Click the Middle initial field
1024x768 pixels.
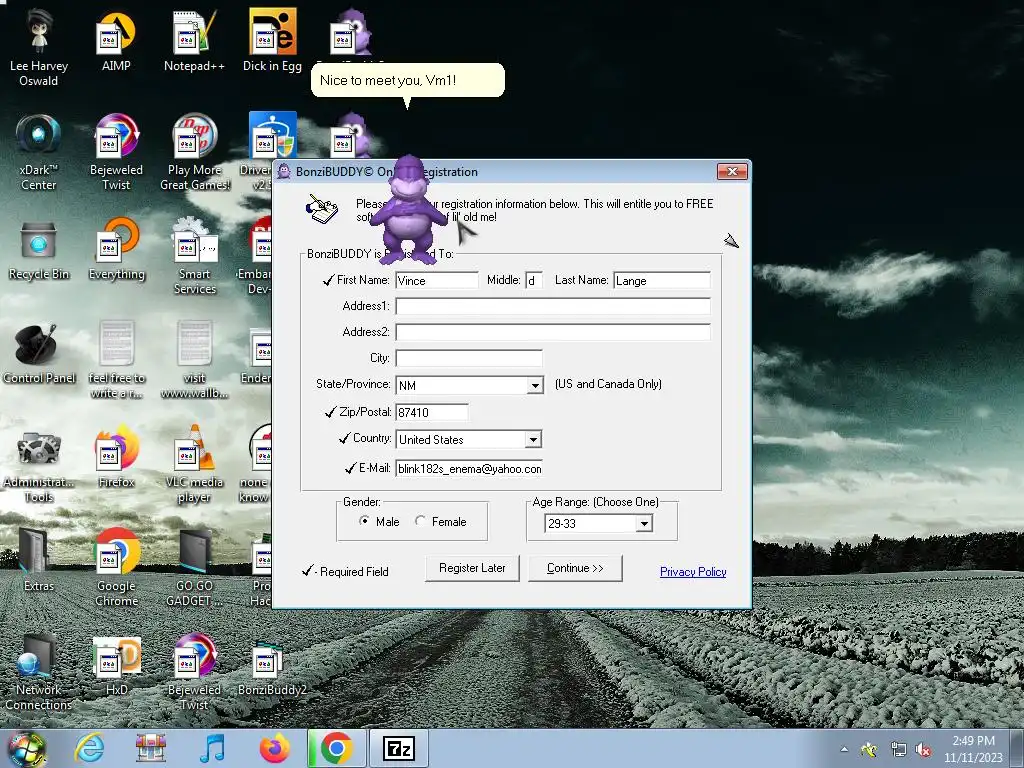534,281
